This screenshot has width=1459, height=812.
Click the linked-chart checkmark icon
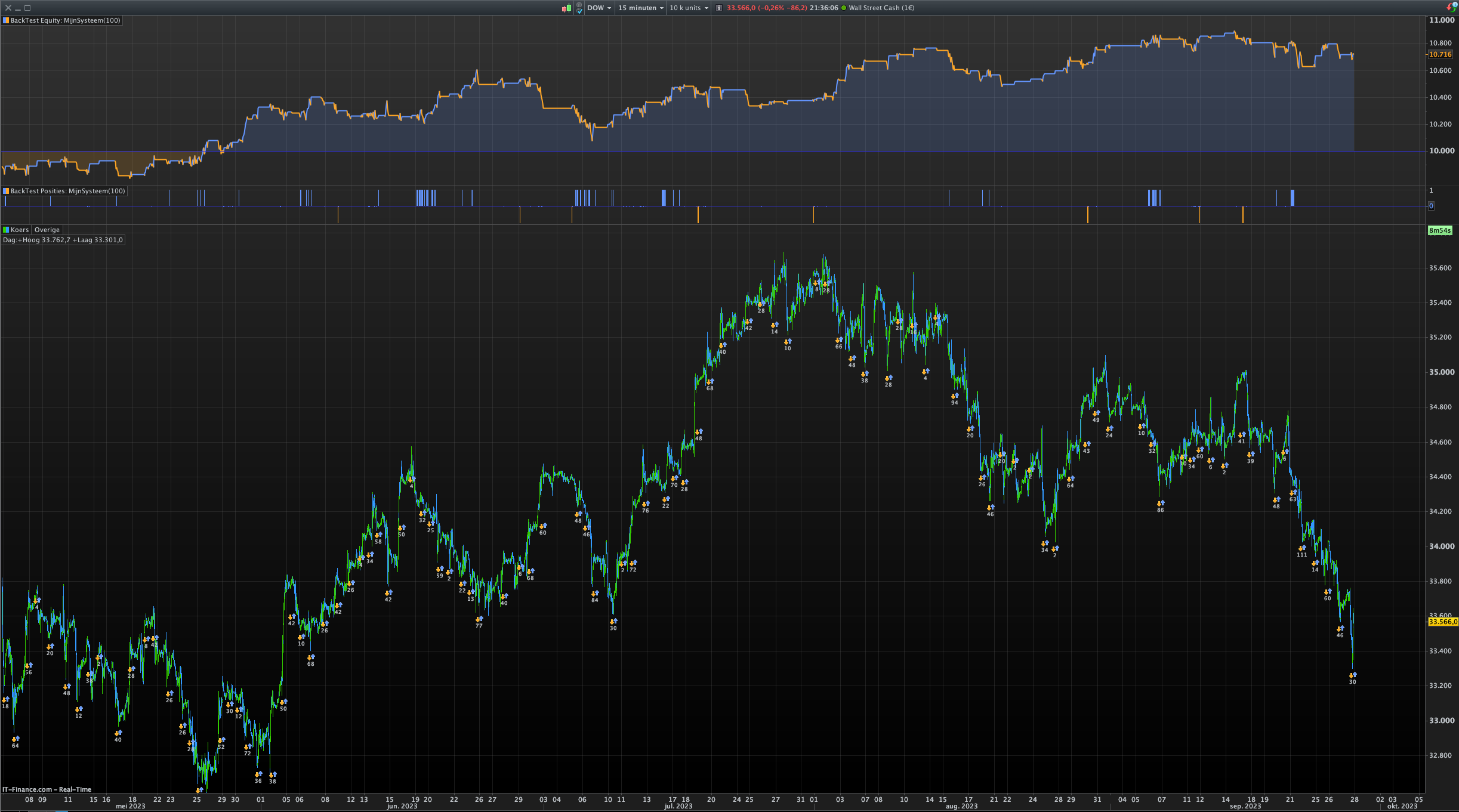point(579,8)
